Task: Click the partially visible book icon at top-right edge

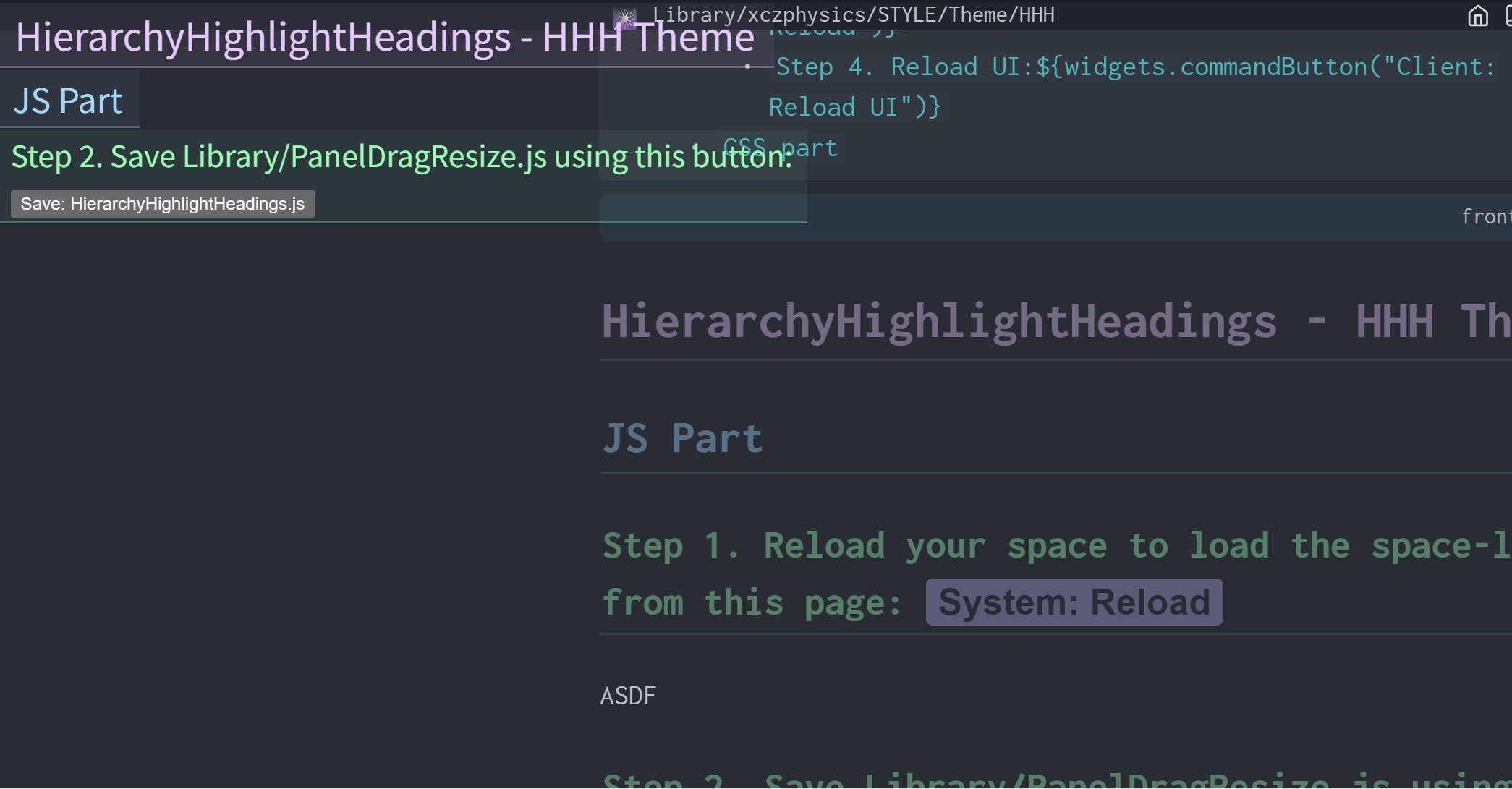Action: point(1508,15)
